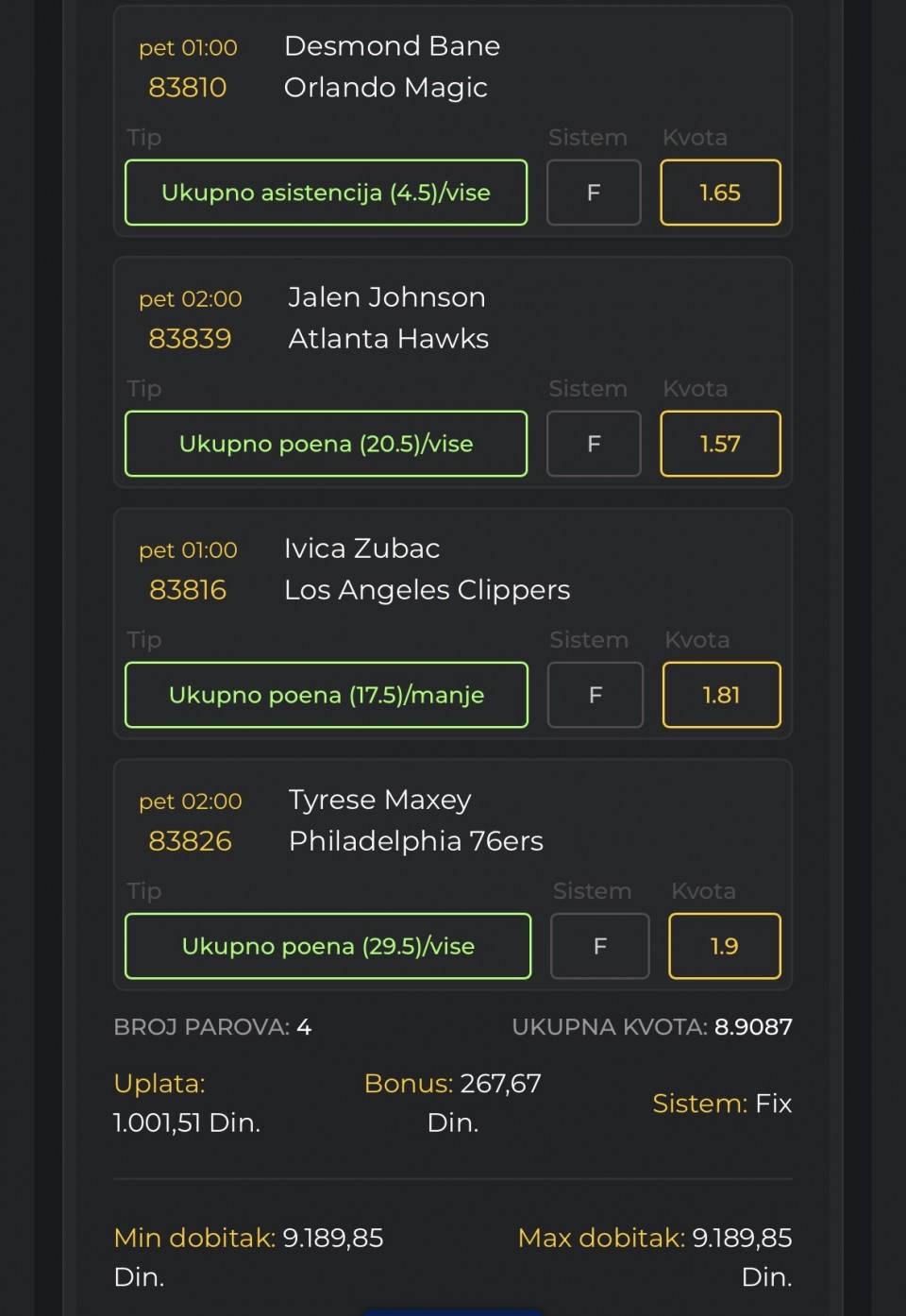The image size is (906, 1316).
Task: Click the 1.9 odds box
Action: (x=724, y=946)
